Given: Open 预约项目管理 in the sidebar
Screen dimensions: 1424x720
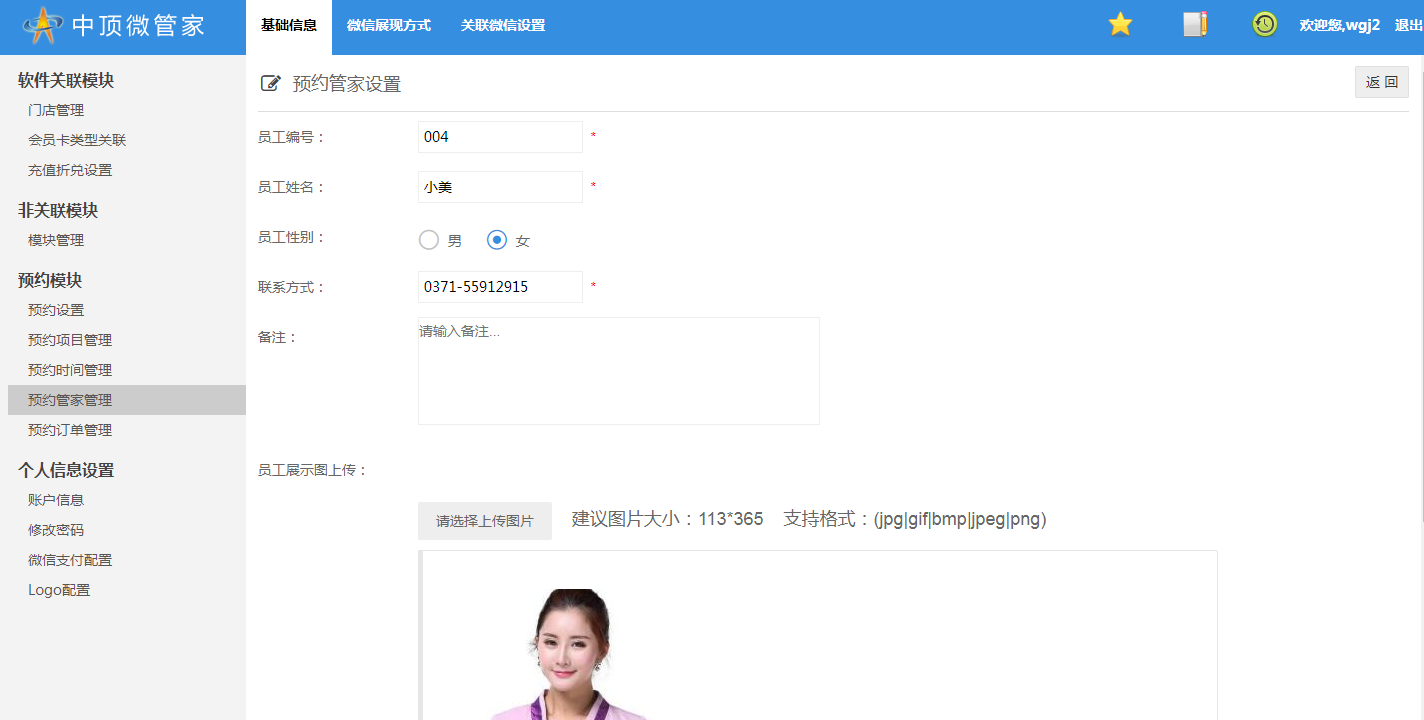Looking at the screenshot, I should (x=70, y=340).
